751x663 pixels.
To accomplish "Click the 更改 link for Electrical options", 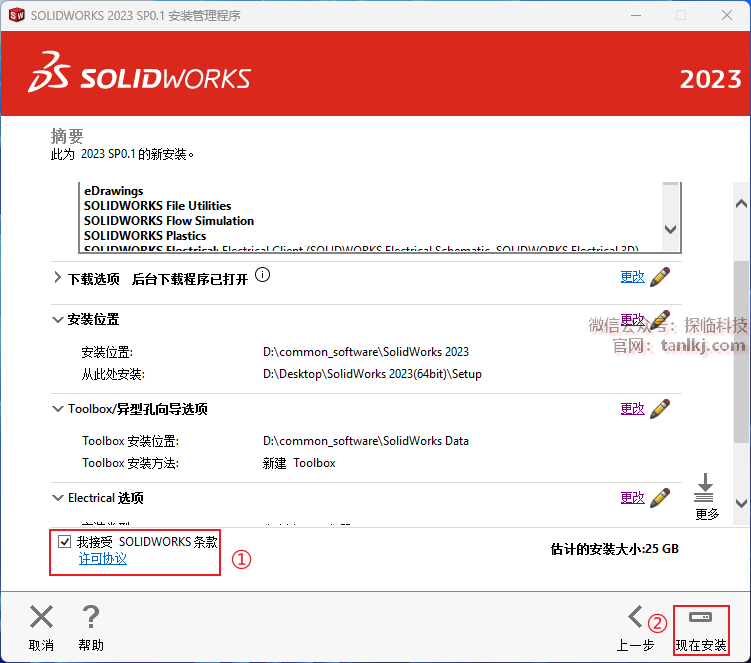I will 632,498.
